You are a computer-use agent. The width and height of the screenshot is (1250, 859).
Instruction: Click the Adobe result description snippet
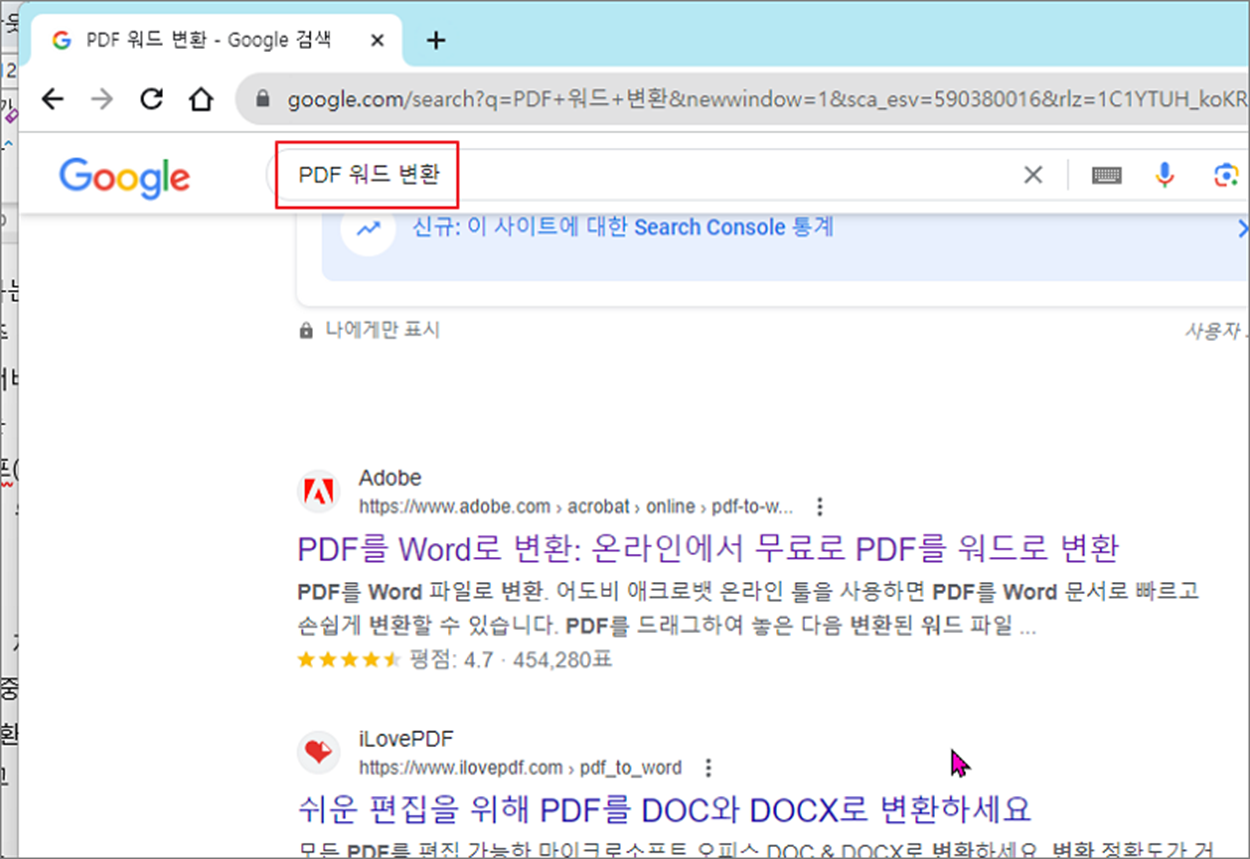pyautogui.click(x=748, y=611)
